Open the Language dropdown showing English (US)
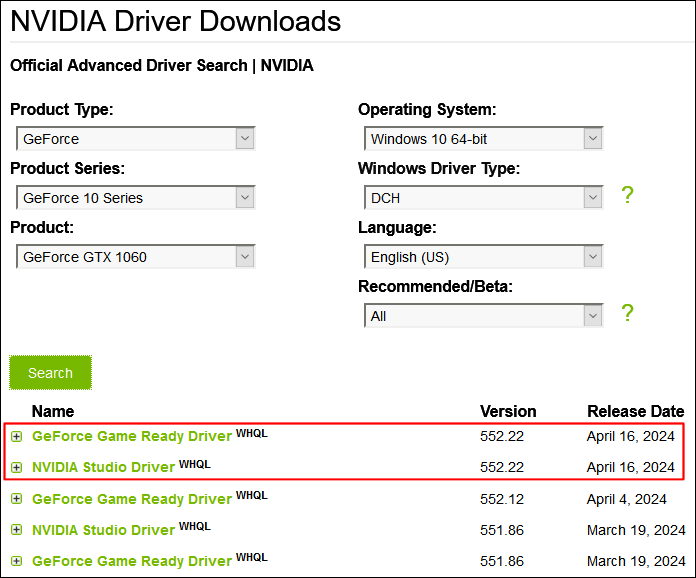 pos(484,257)
